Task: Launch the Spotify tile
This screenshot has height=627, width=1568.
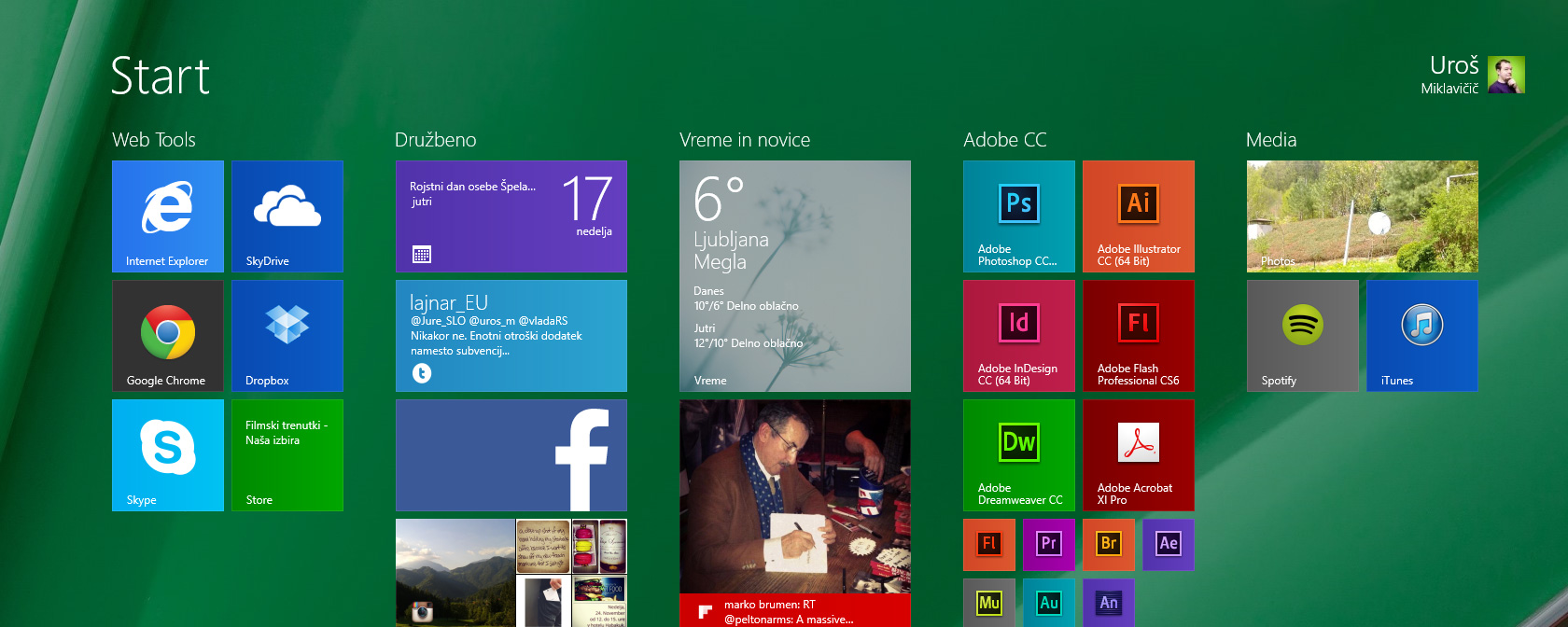Action: (x=1303, y=336)
